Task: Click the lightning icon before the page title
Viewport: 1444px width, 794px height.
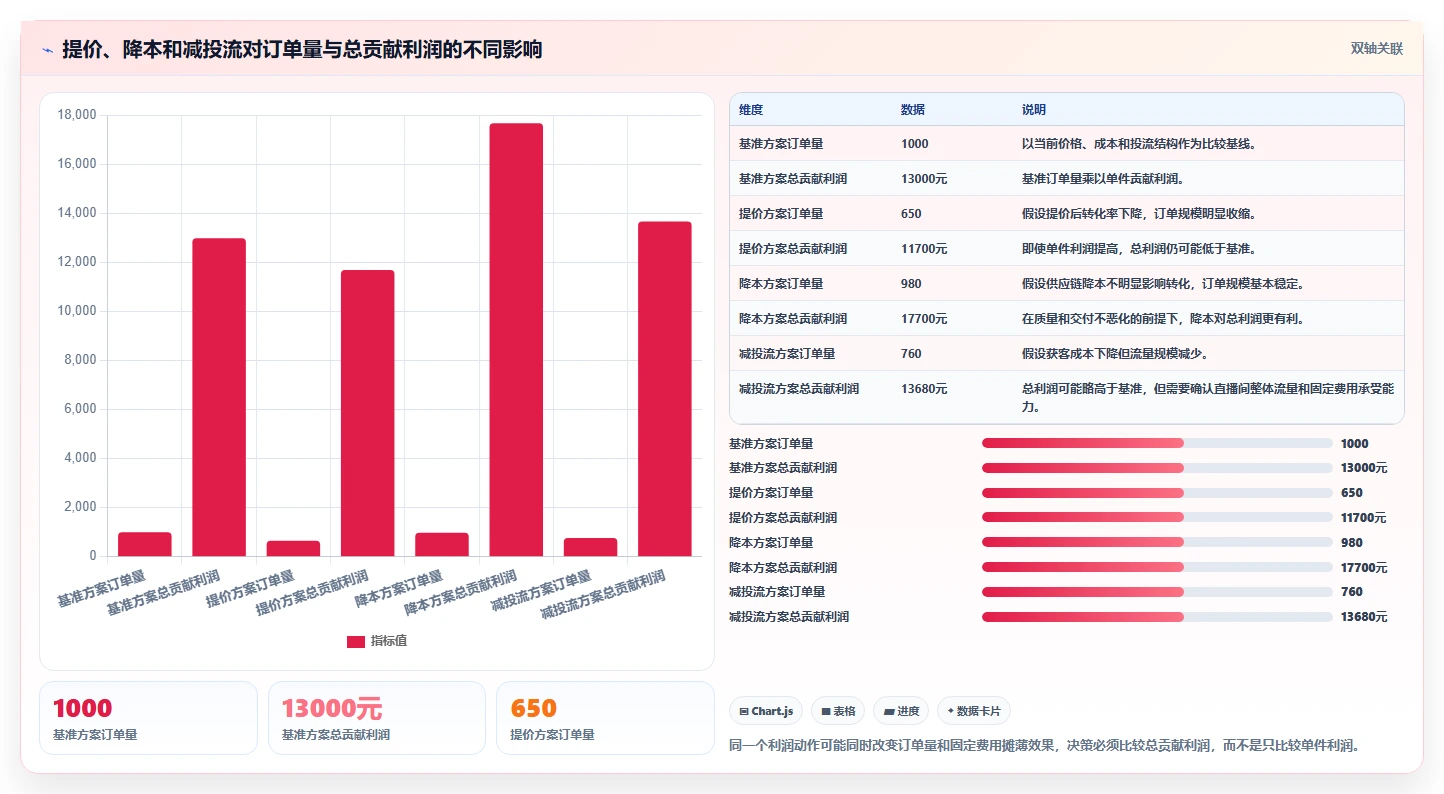Action: (x=47, y=50)
